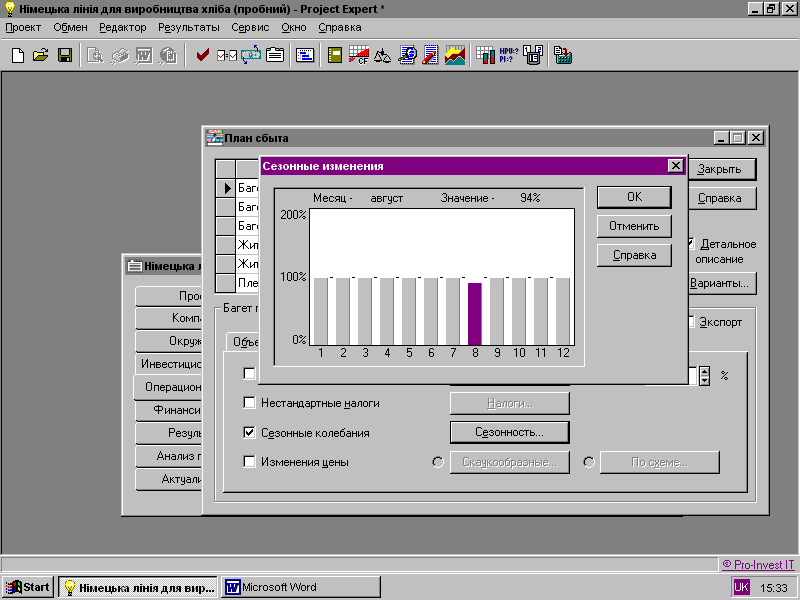Viewport: 800px width, 600px height.
Task: Click the blue exchange arrows toolbar icon
Action: coord(251,55)
